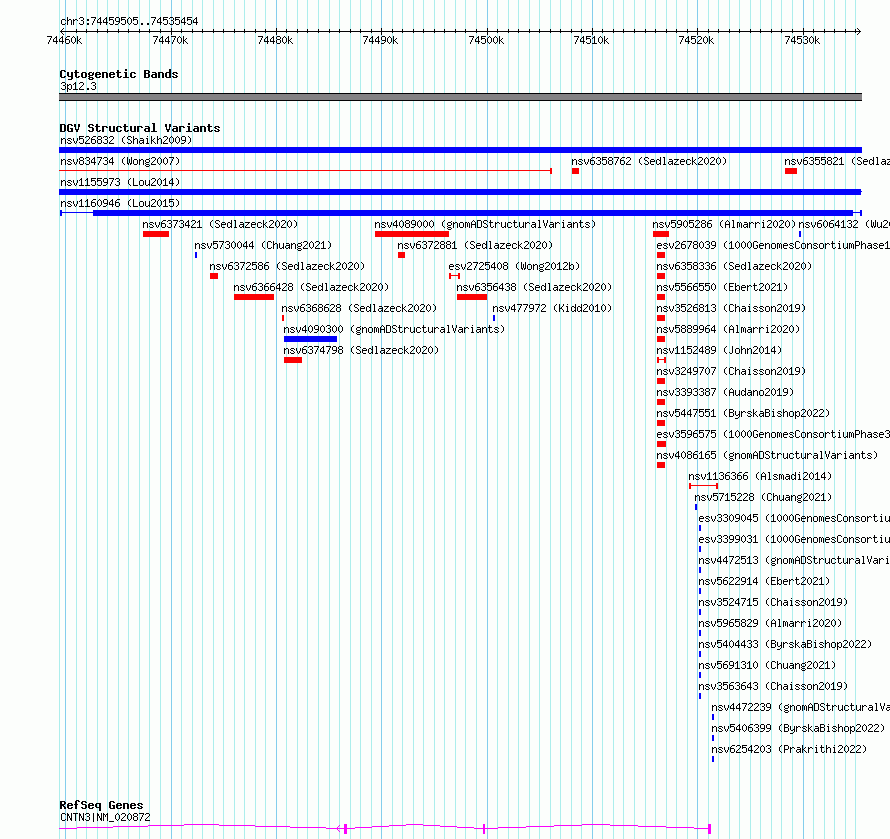Open the nsv1155973 (Lou2014) variant label
Viewport: 890px width, 839px height.
[x=120, y=182]
